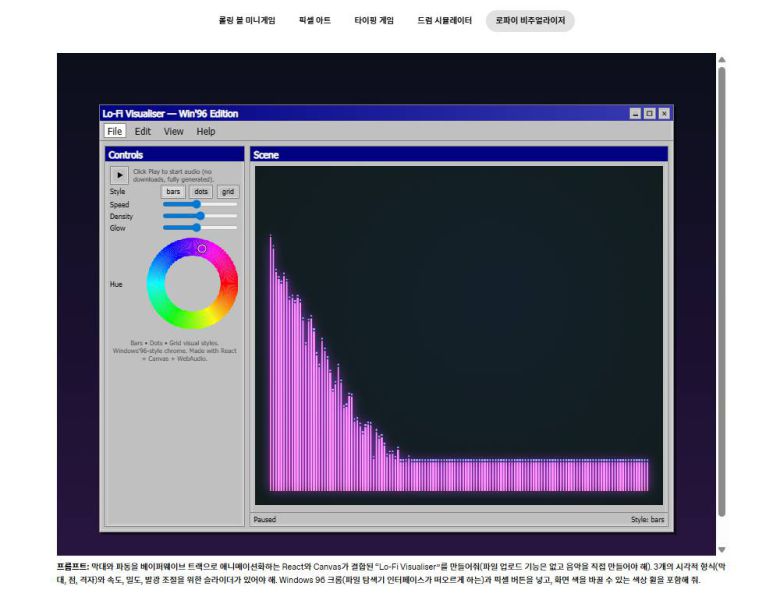Click the Speed slider handle
The image size is (780, 604).
point(197,204)
